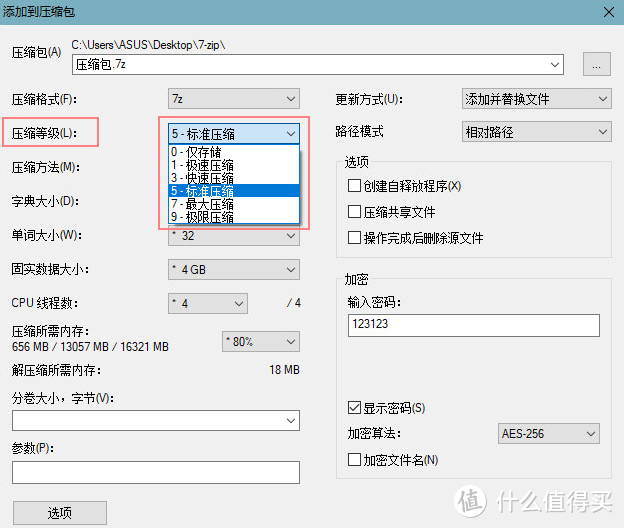Open the archive name dropdown (压缩包.7z)

coord(555,64)
